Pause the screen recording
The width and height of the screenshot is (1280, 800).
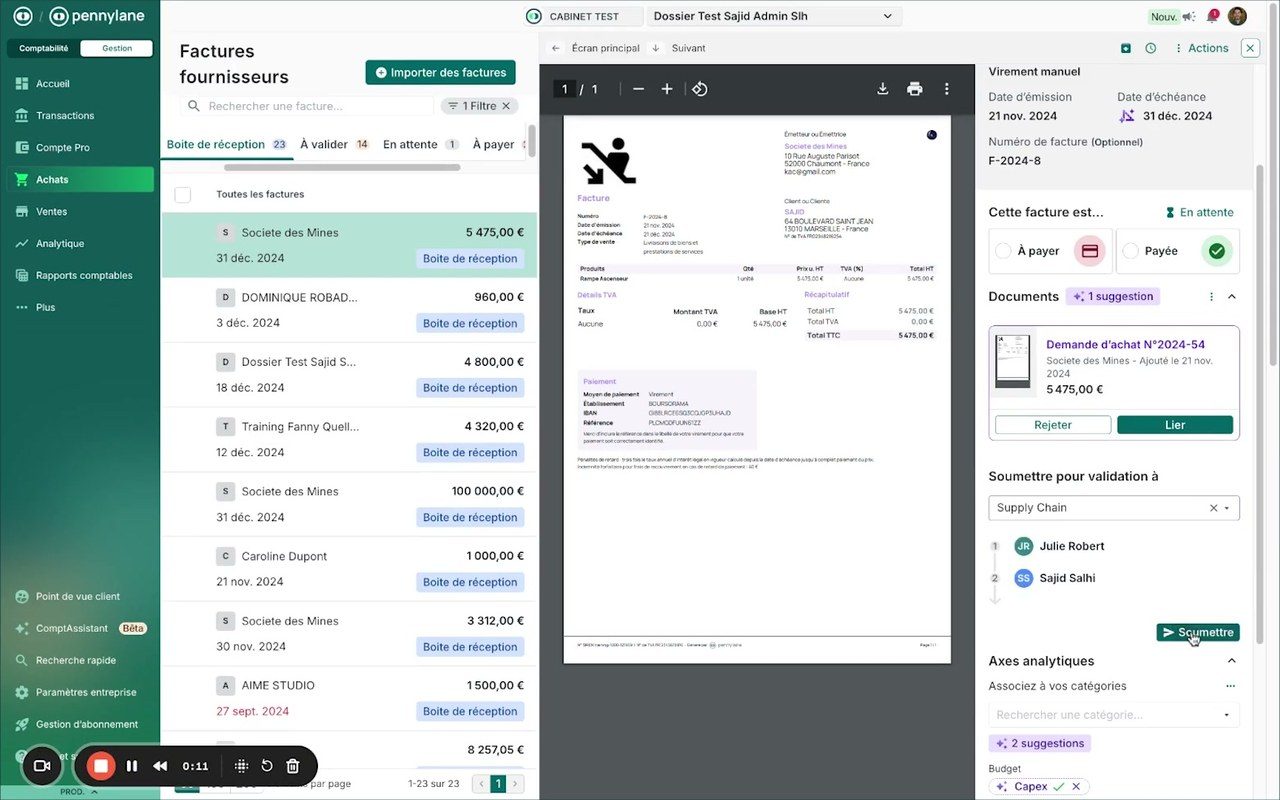(x=132, y=766)
